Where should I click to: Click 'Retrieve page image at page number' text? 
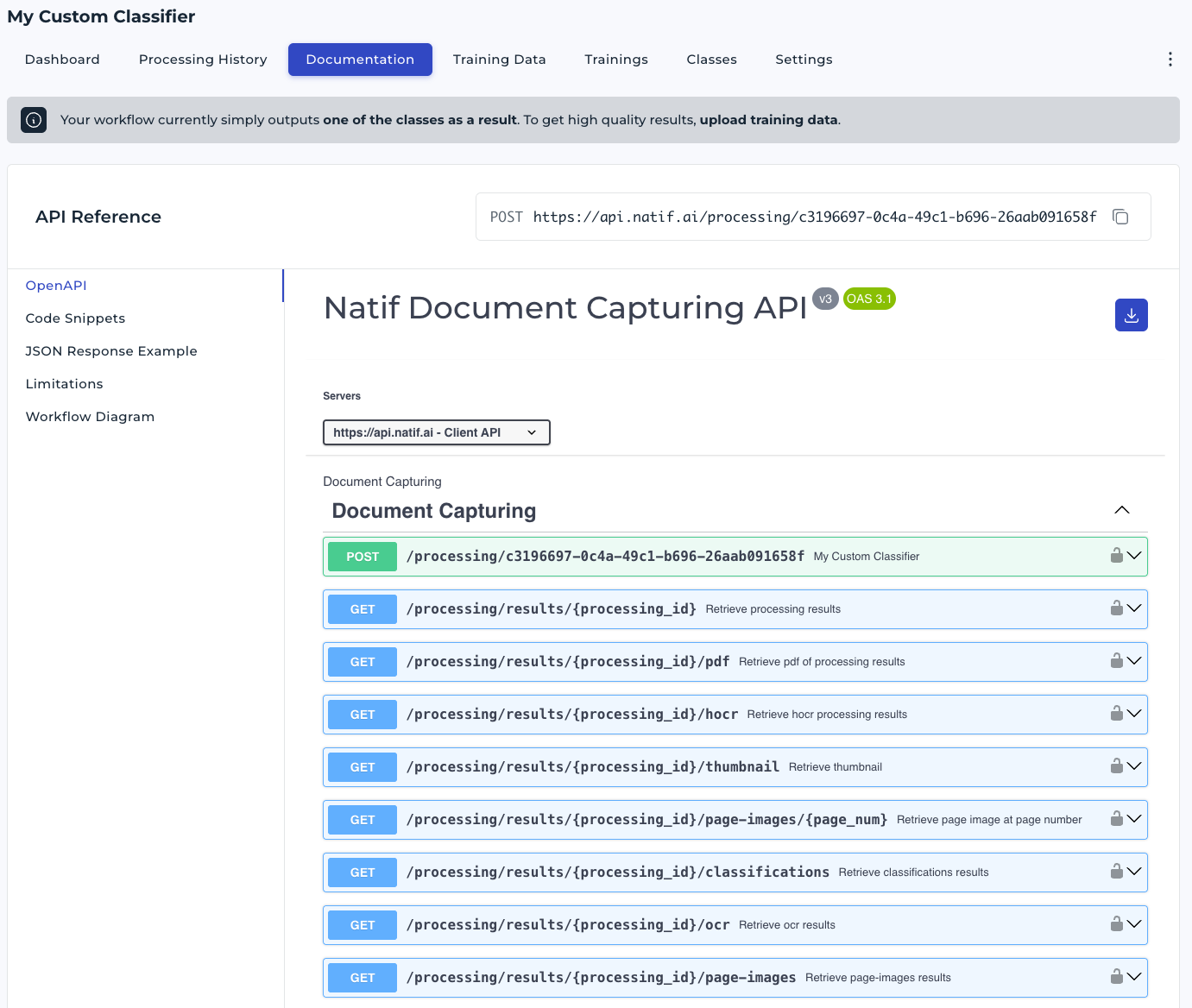click(989, 820)
